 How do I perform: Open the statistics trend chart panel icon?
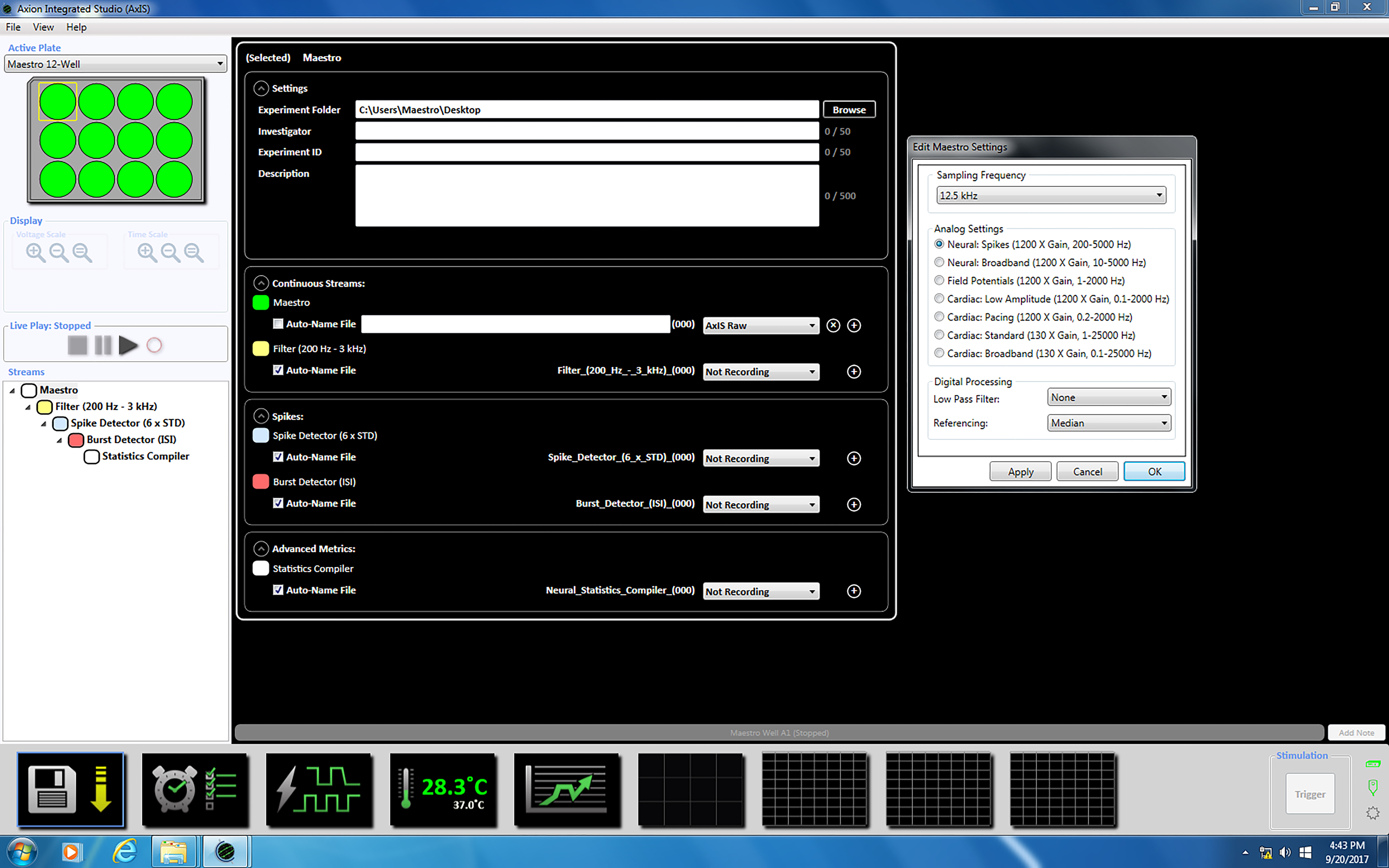tap(567, 789)
